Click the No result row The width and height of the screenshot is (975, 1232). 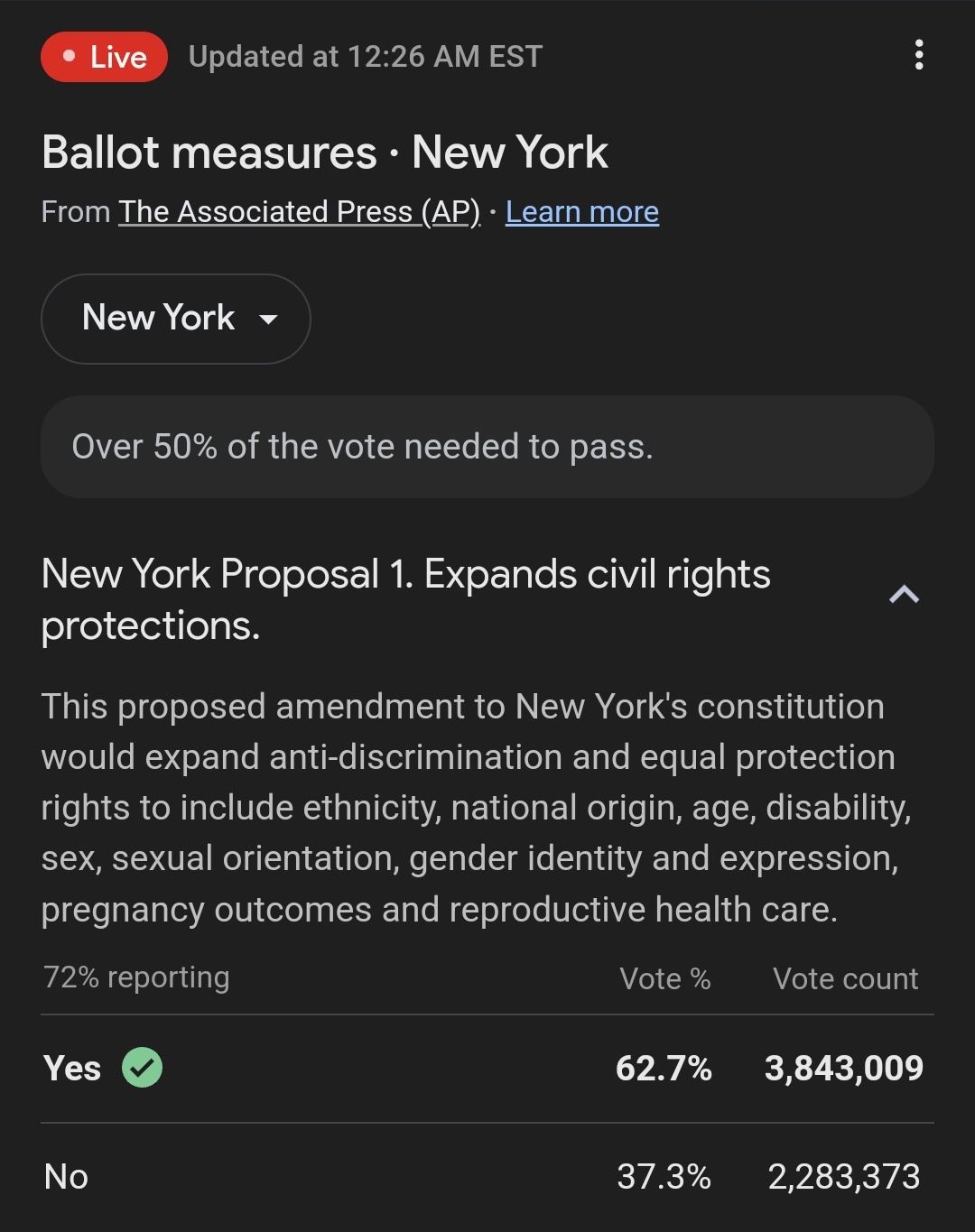click(x=487, y=1177)
